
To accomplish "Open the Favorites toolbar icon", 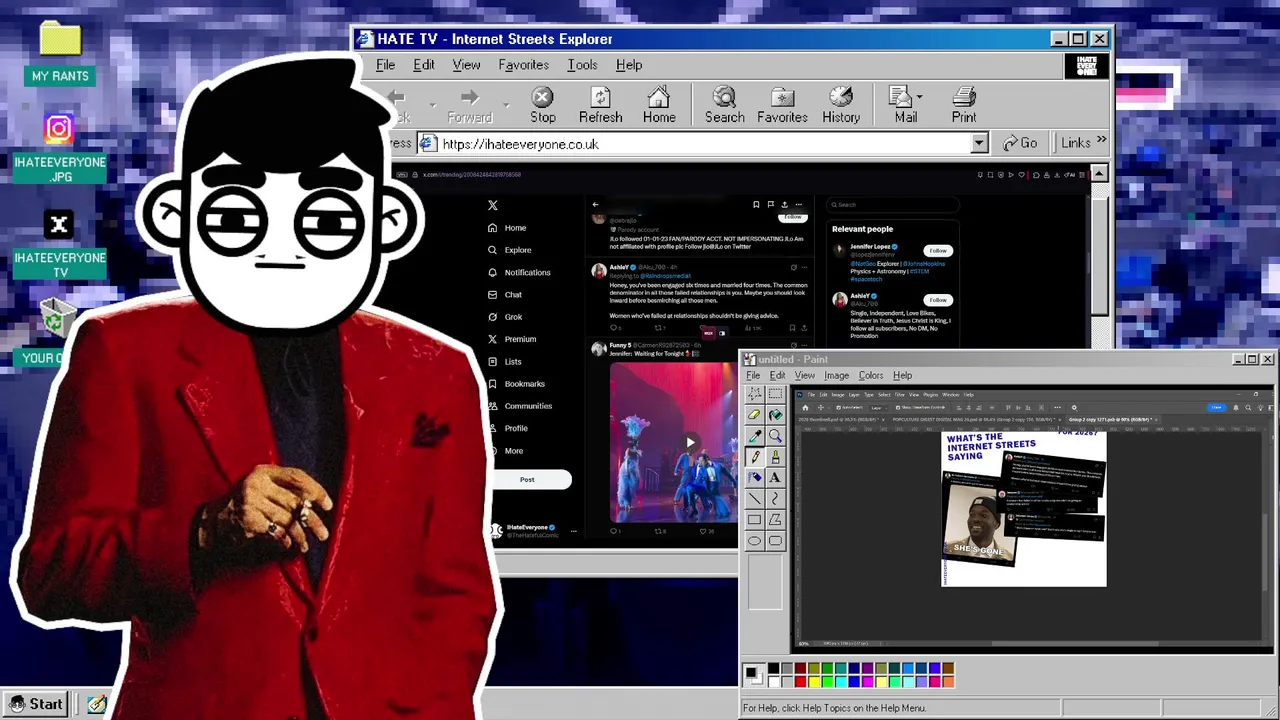I will 782,104.
